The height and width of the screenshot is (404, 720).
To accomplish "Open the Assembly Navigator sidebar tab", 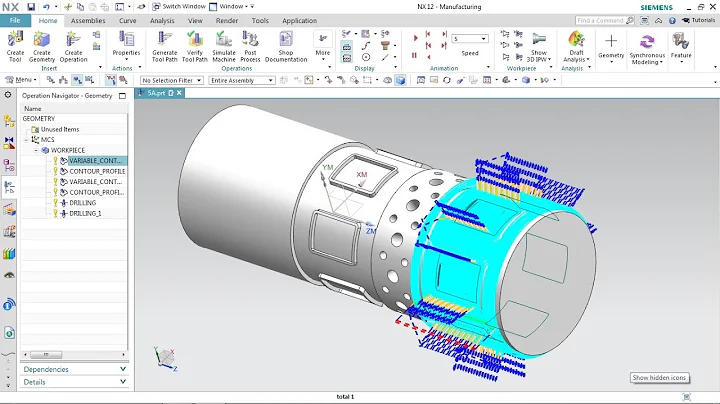I will tap(9, 121).
